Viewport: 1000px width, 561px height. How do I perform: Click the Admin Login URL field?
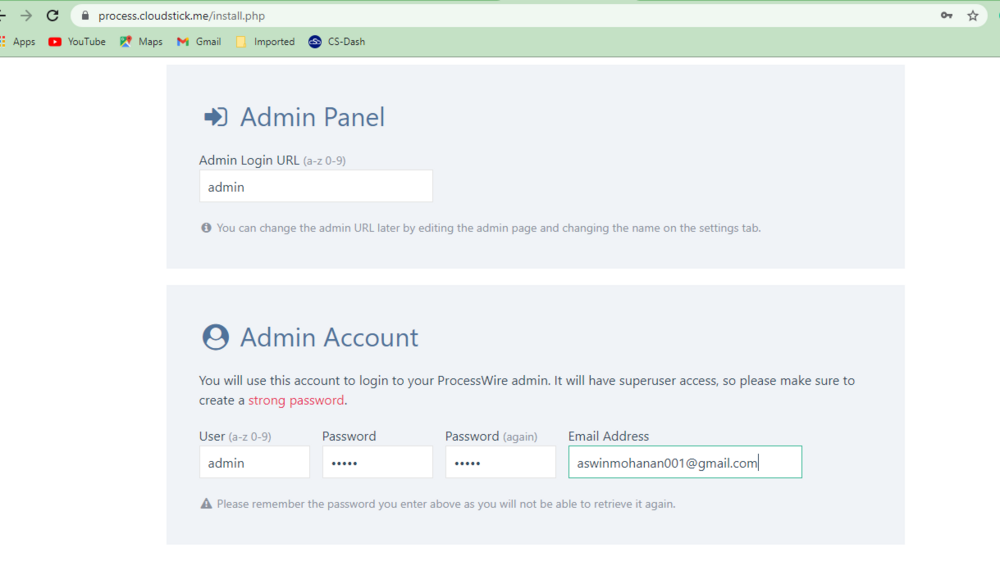(316, 187)
